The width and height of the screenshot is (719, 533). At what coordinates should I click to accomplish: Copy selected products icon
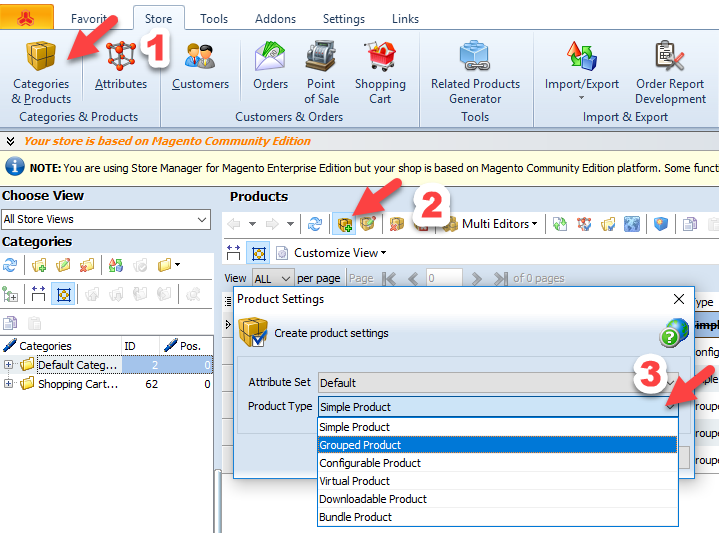pos(690,224)
